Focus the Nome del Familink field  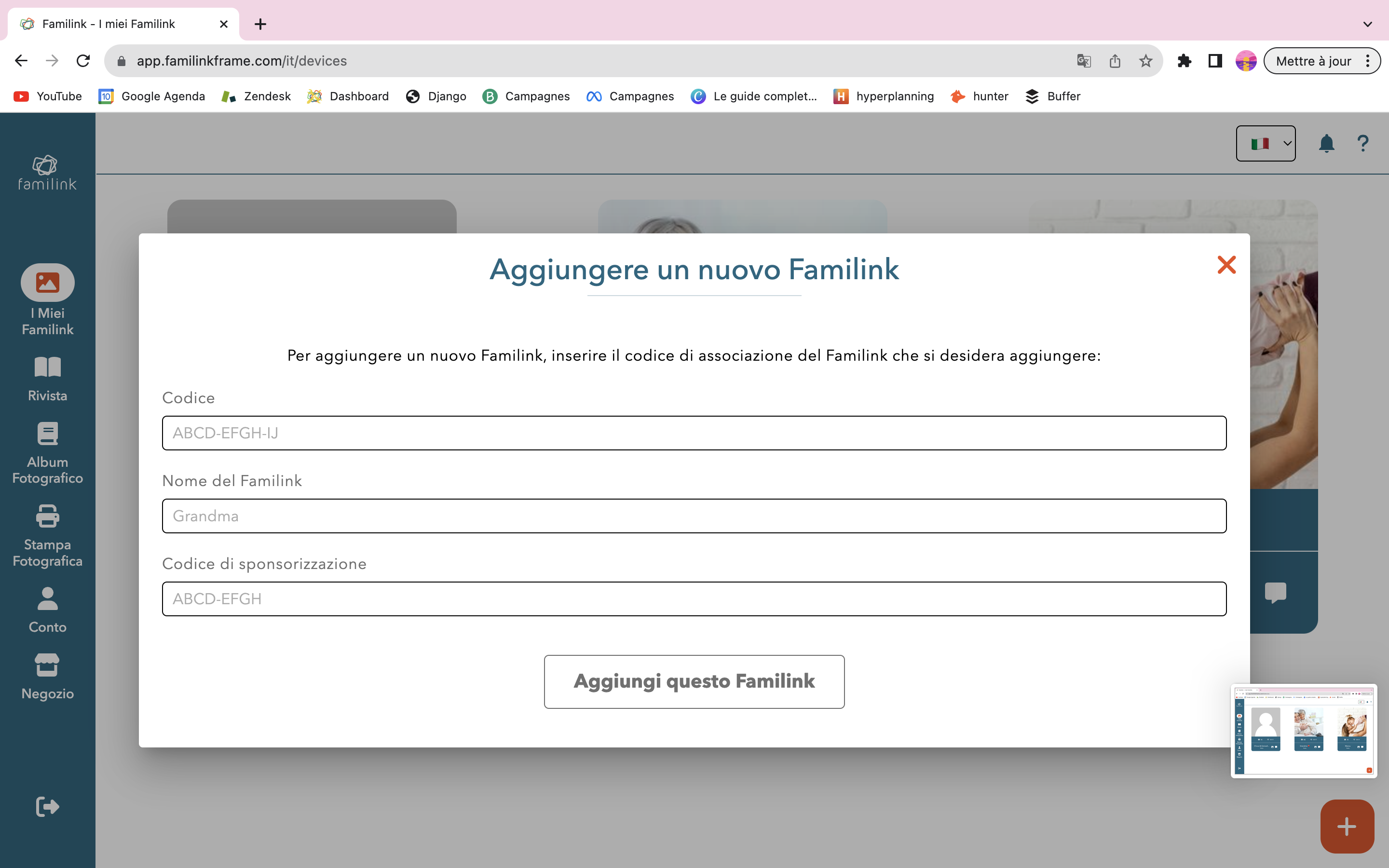694,516
